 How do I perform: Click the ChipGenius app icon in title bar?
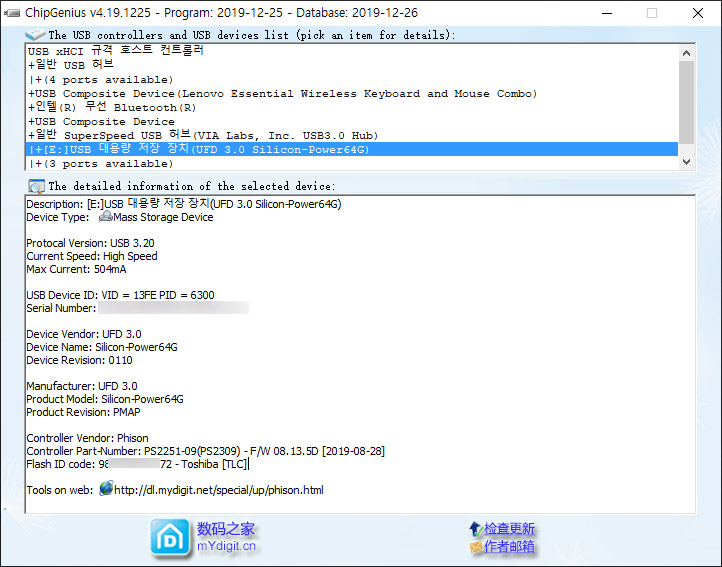coord(12,13)
